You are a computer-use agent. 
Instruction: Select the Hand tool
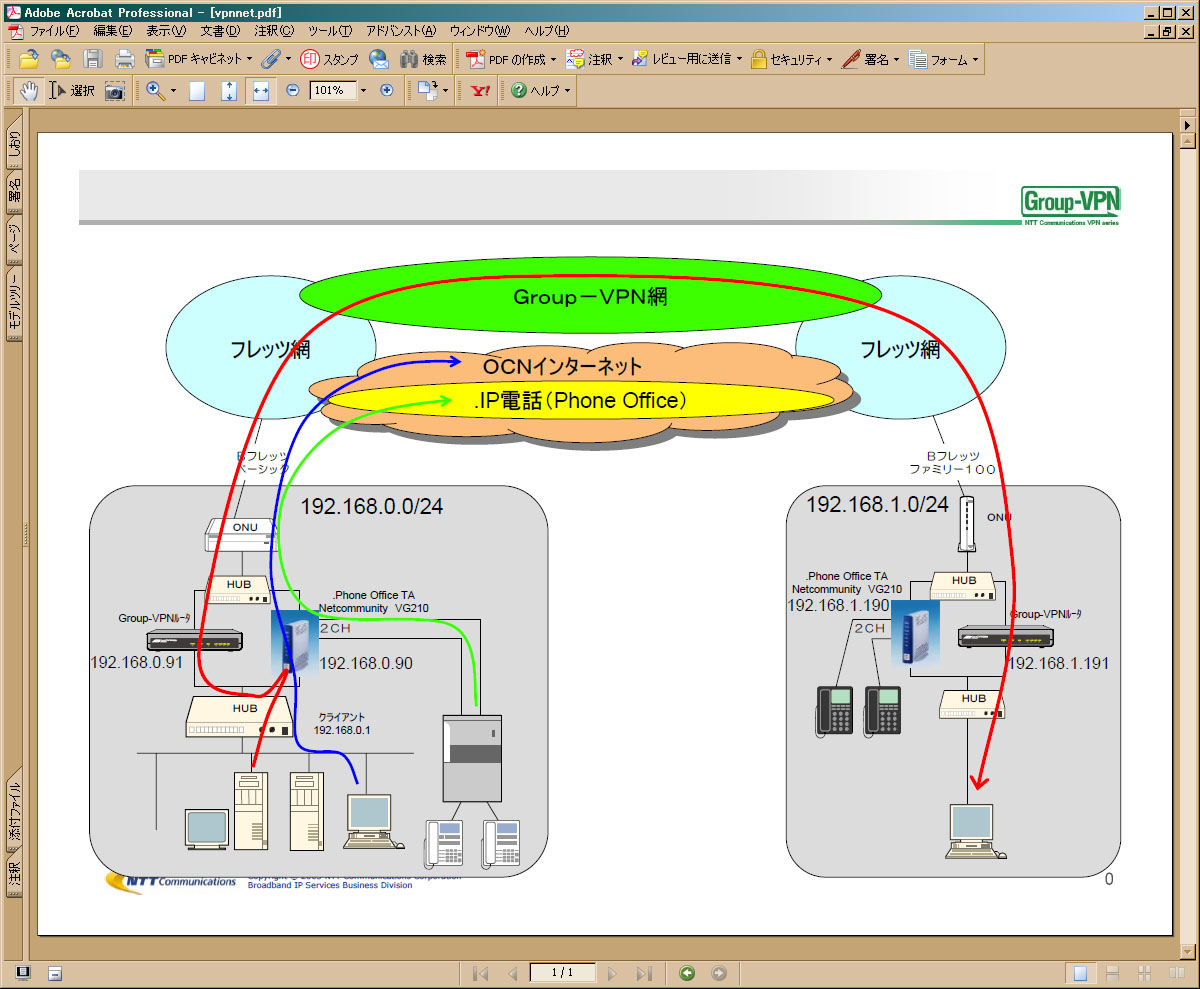click(29, 91)
